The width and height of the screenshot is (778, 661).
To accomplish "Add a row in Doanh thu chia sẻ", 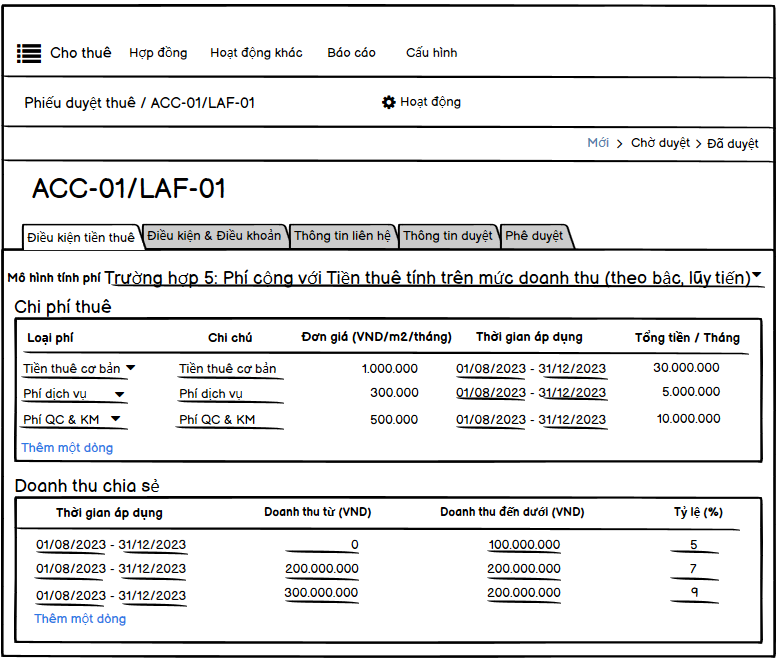I will click(80, 619).
